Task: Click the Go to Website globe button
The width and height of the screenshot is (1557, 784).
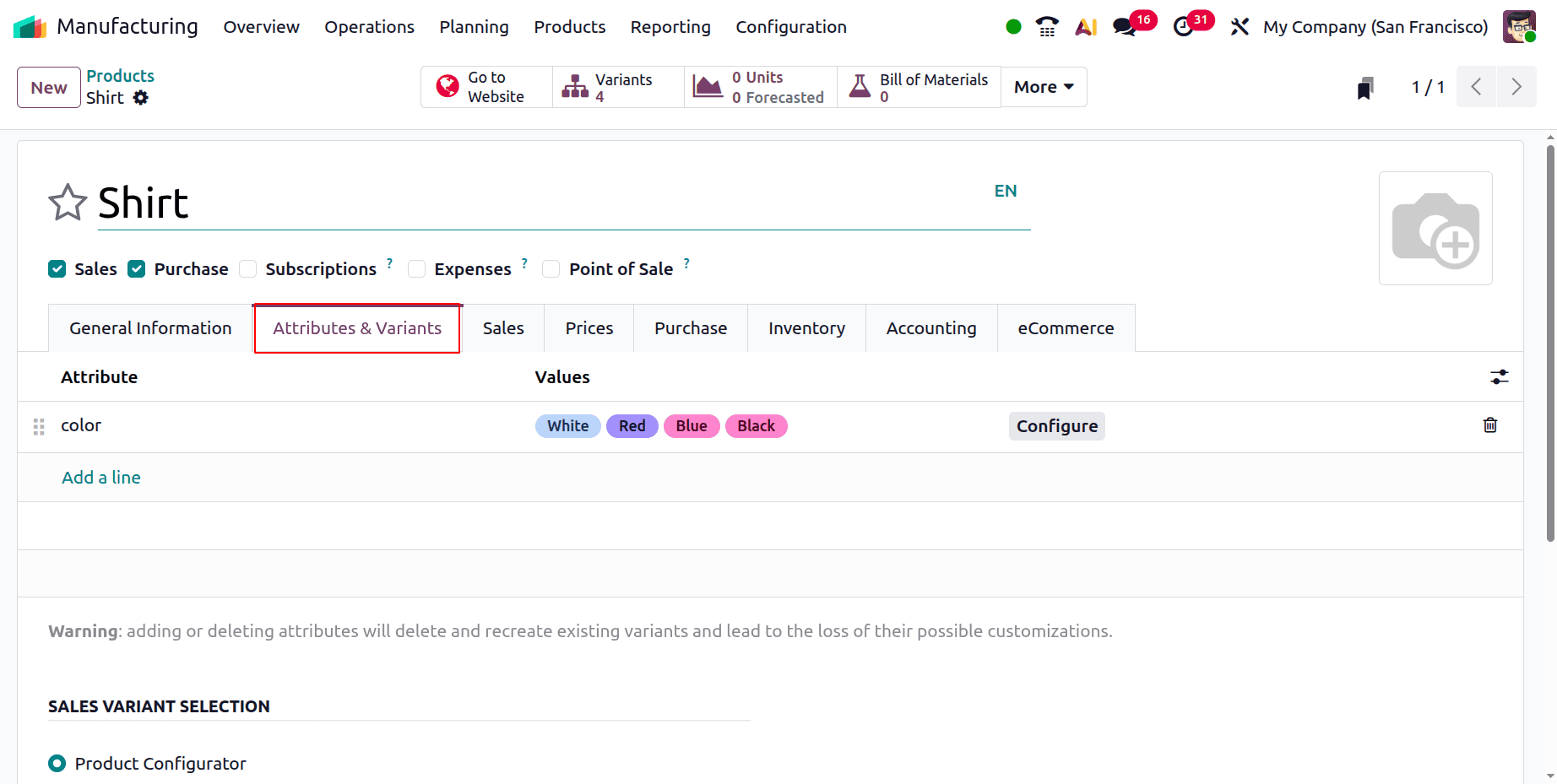Action: coord(486,87)
